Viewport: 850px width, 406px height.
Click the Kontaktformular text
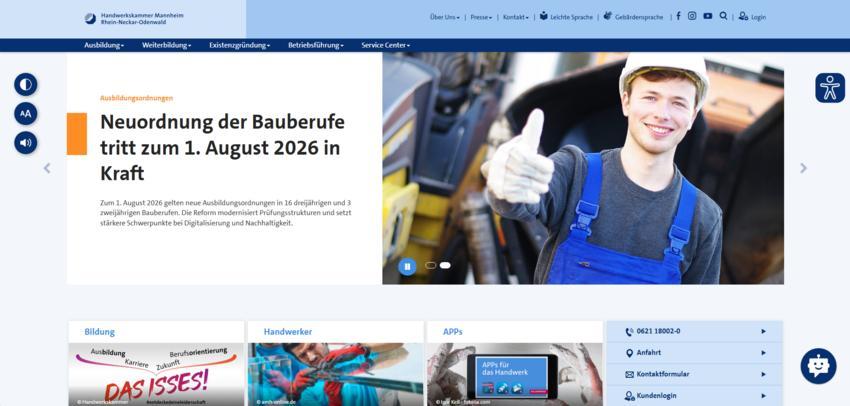point(662,375)
